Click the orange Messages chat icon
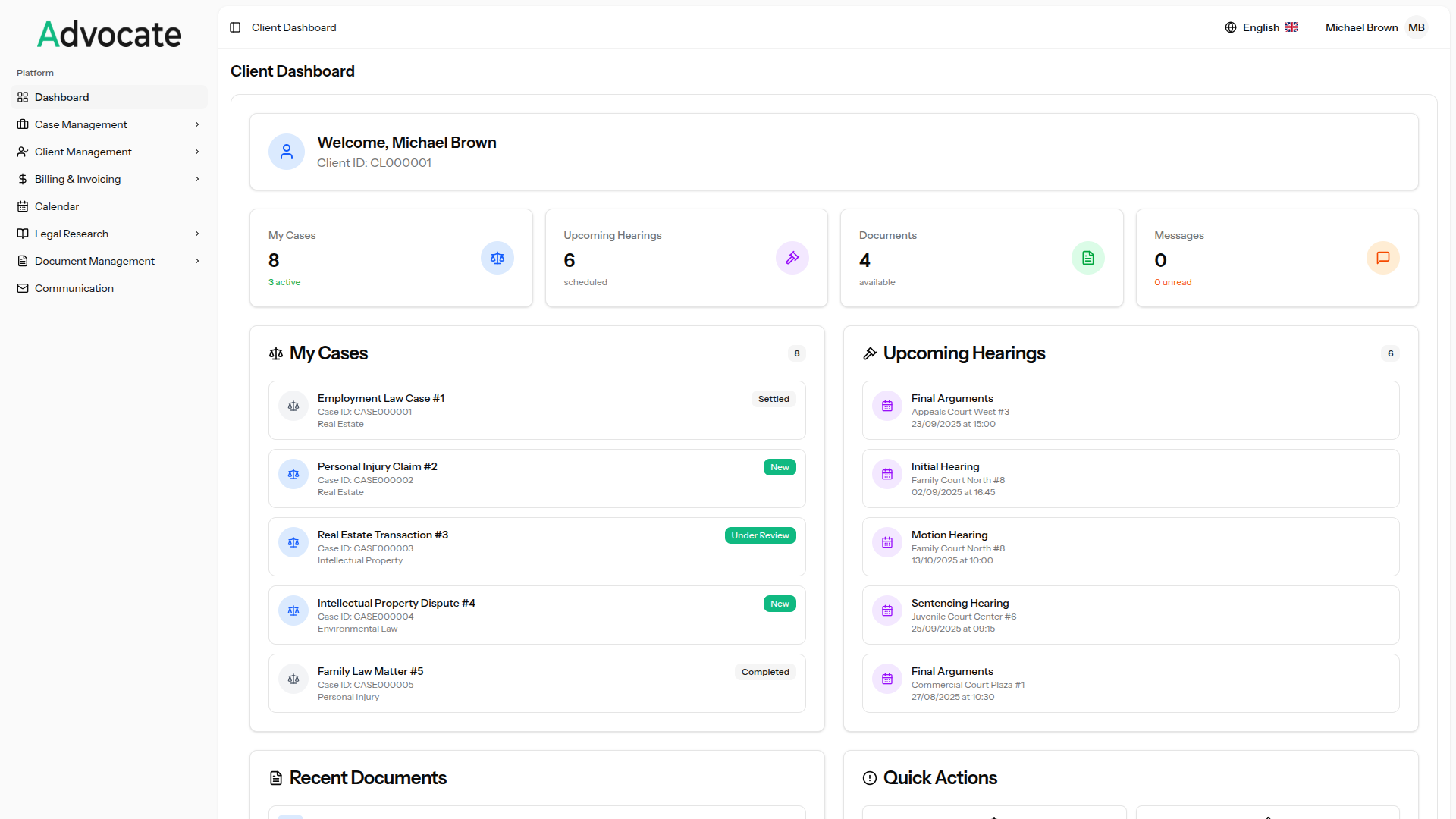The height and width of the screenshot is (819, 1456). tap(1382, 258)
